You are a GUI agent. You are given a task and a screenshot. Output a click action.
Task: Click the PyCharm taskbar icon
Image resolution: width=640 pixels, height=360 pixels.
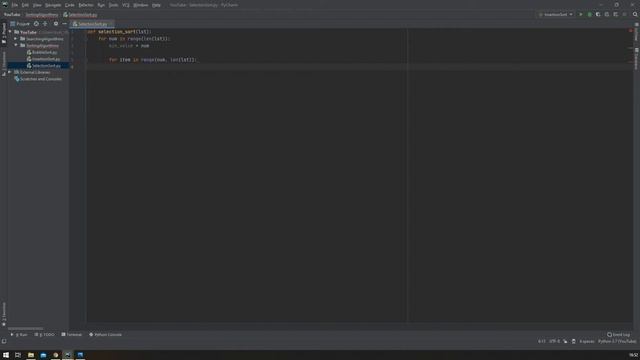coord(68,355)
